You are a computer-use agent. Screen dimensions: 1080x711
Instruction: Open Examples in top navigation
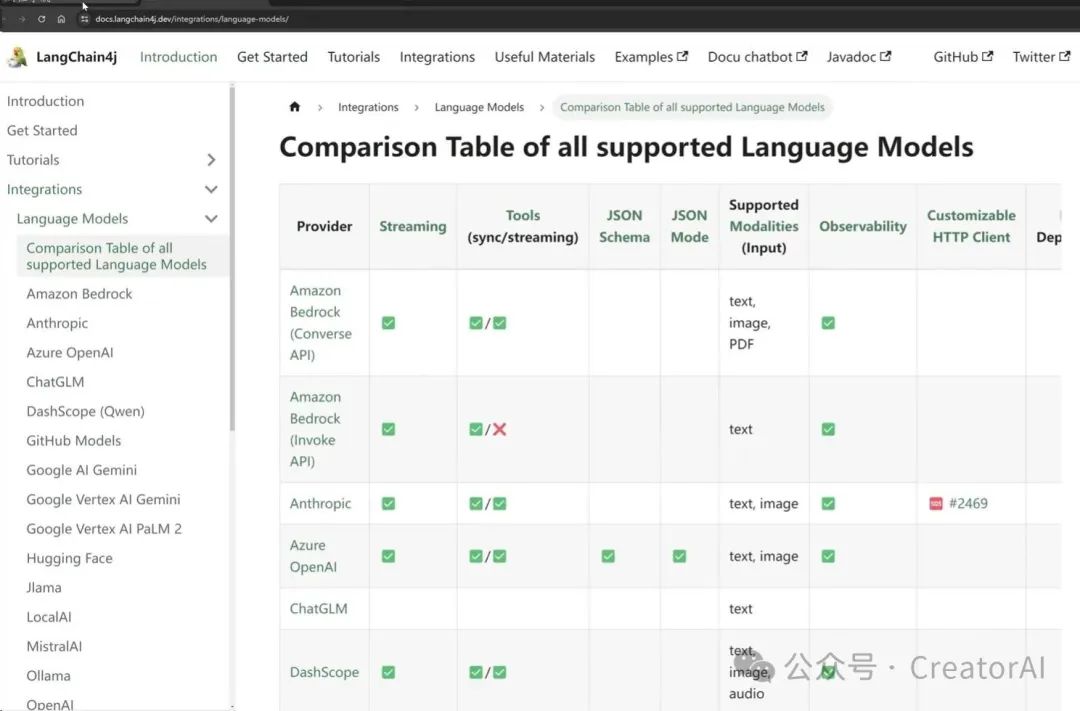[651, 57]
